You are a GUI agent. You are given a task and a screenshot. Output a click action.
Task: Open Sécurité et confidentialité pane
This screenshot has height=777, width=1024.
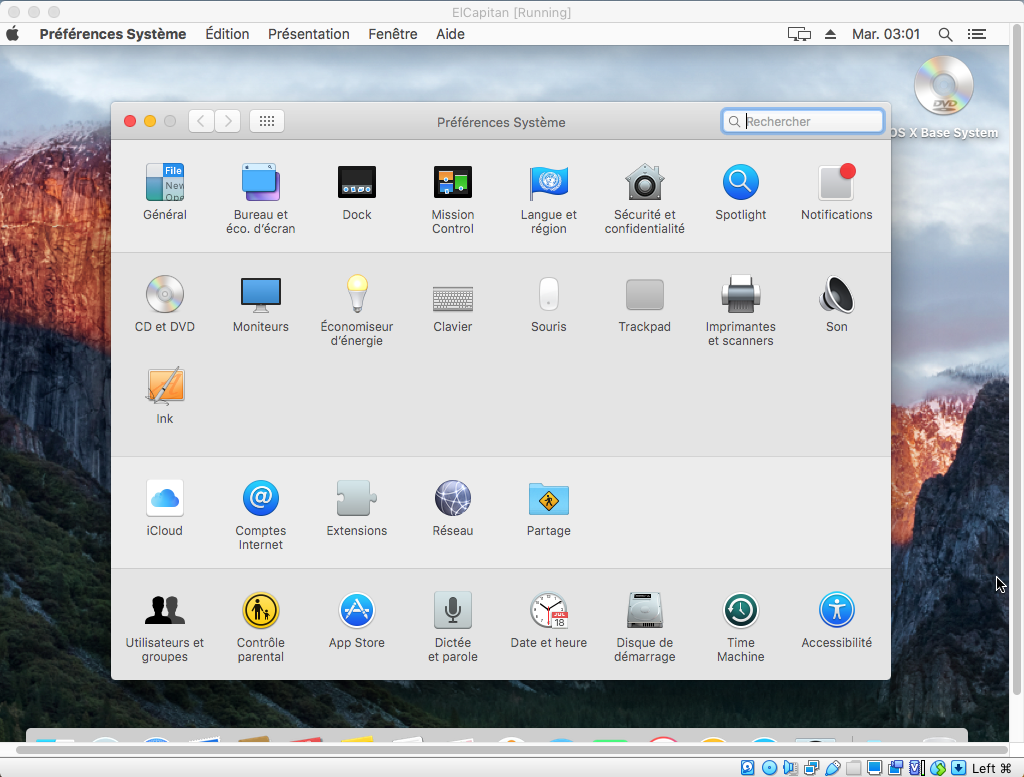(645, 198)
